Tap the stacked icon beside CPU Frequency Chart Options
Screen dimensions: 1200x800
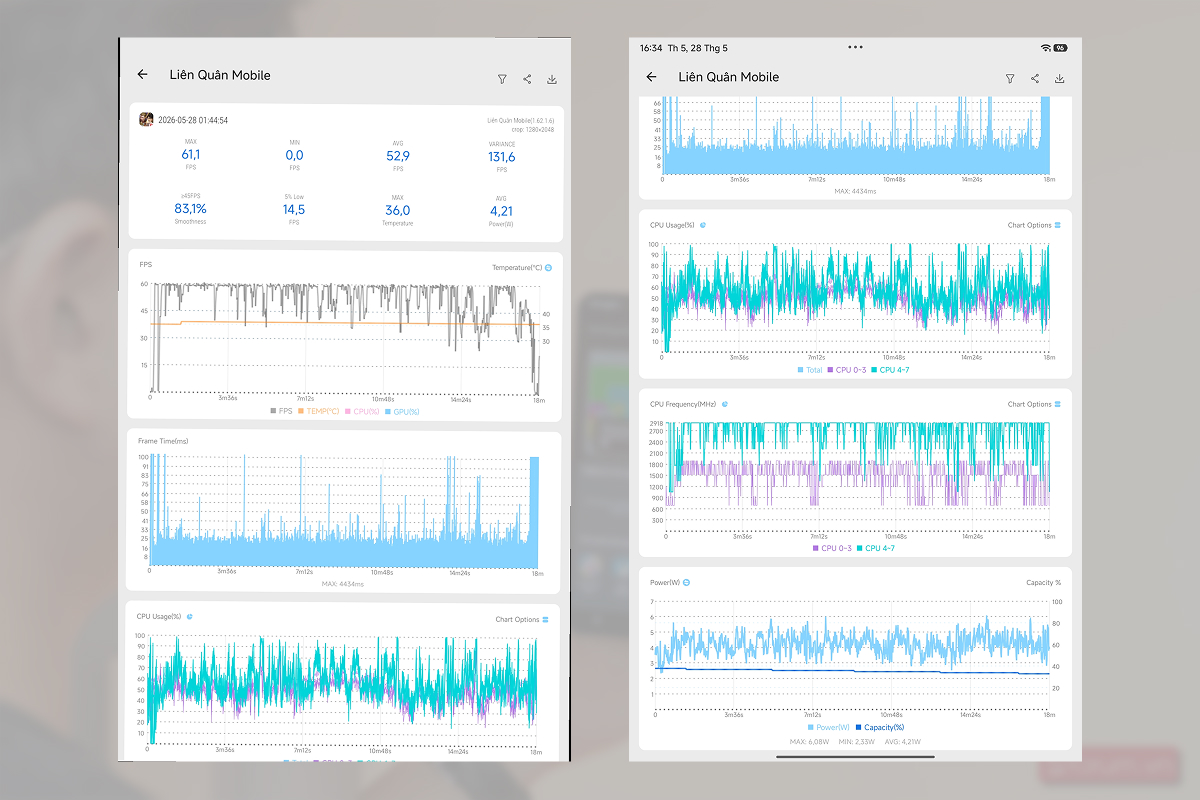[x=1058, y=404]
